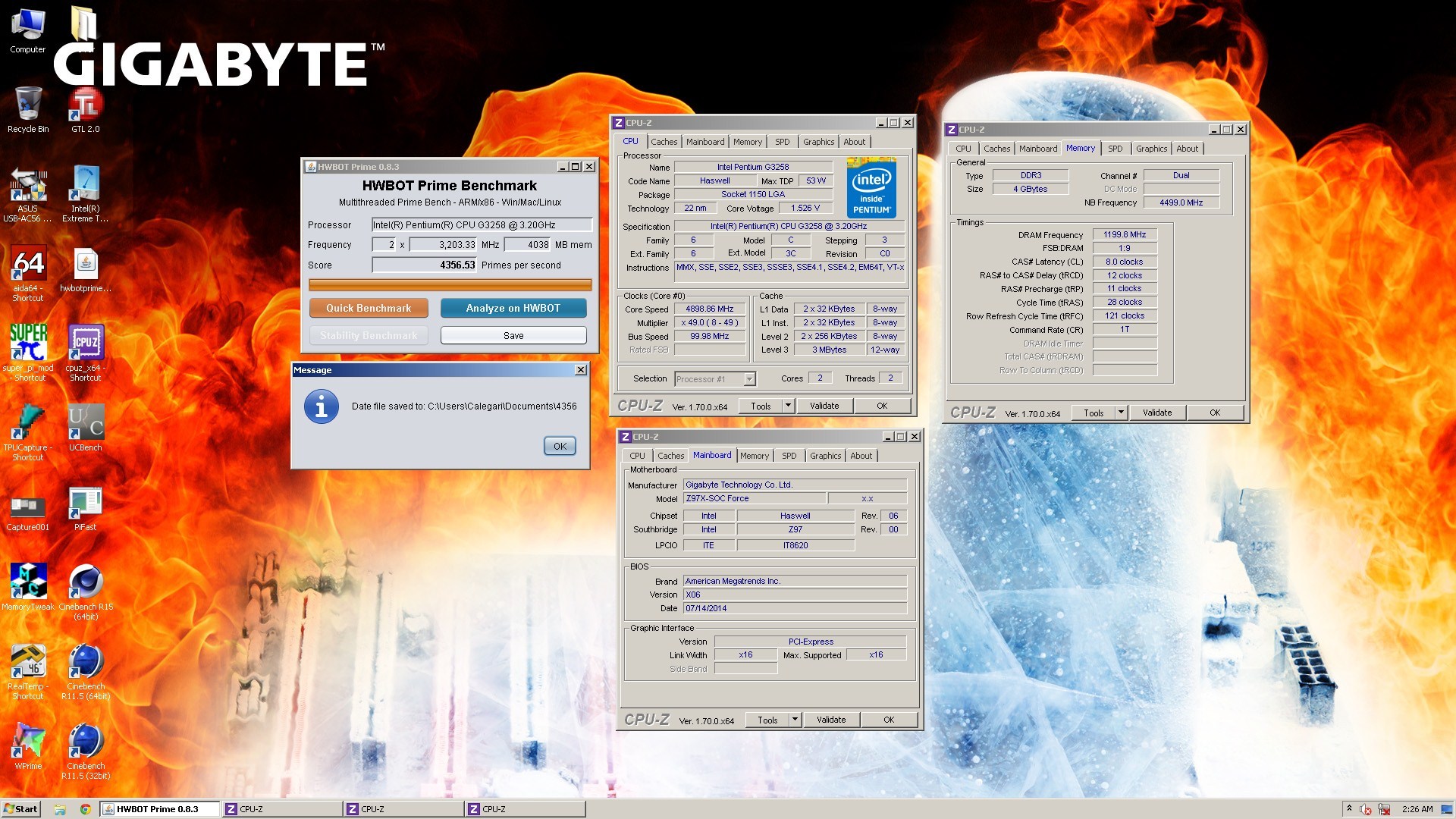
Task: Click Analyze on HWBOT button
Action: coord(513,308)
